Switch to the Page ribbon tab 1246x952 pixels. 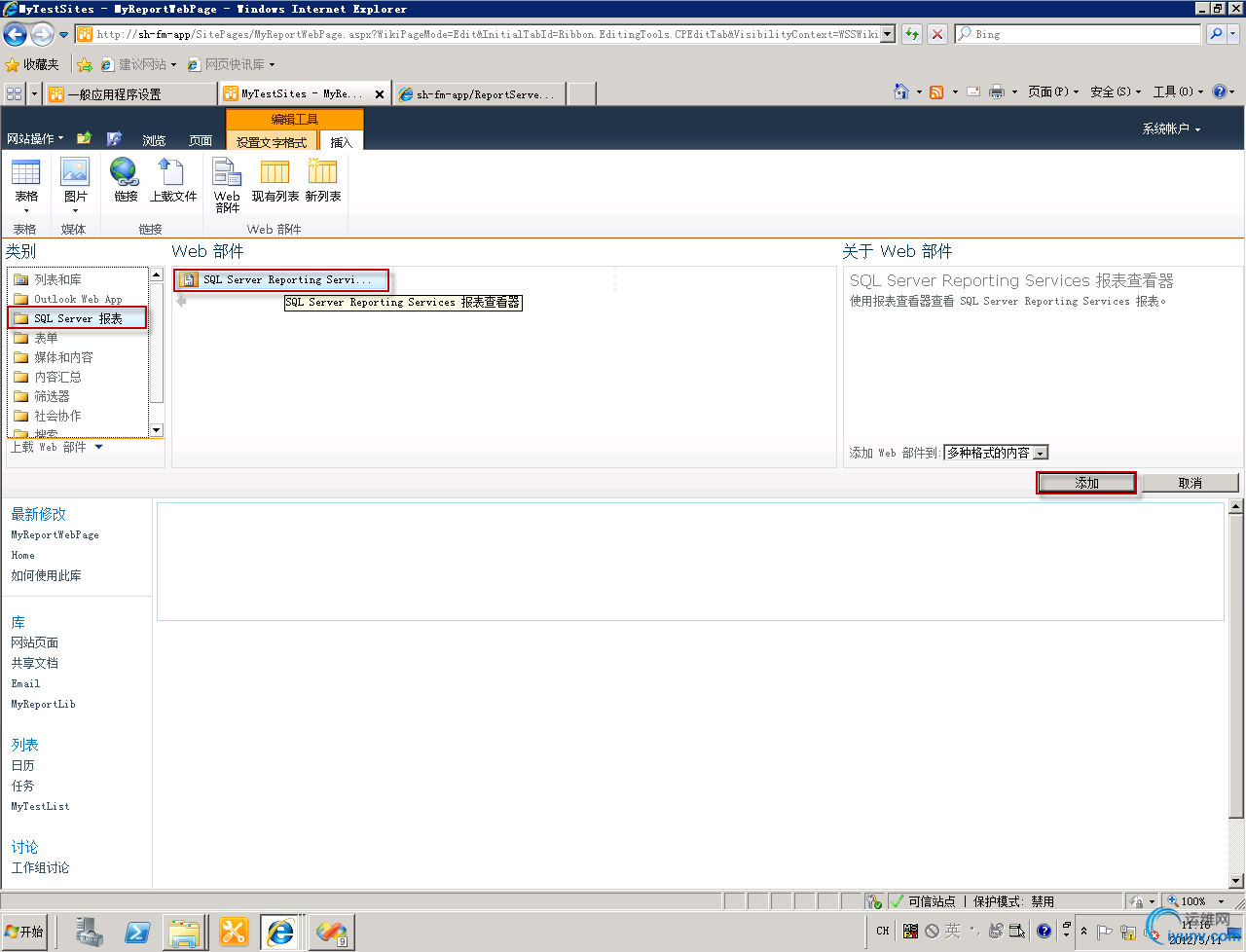[x=201, y=140]
